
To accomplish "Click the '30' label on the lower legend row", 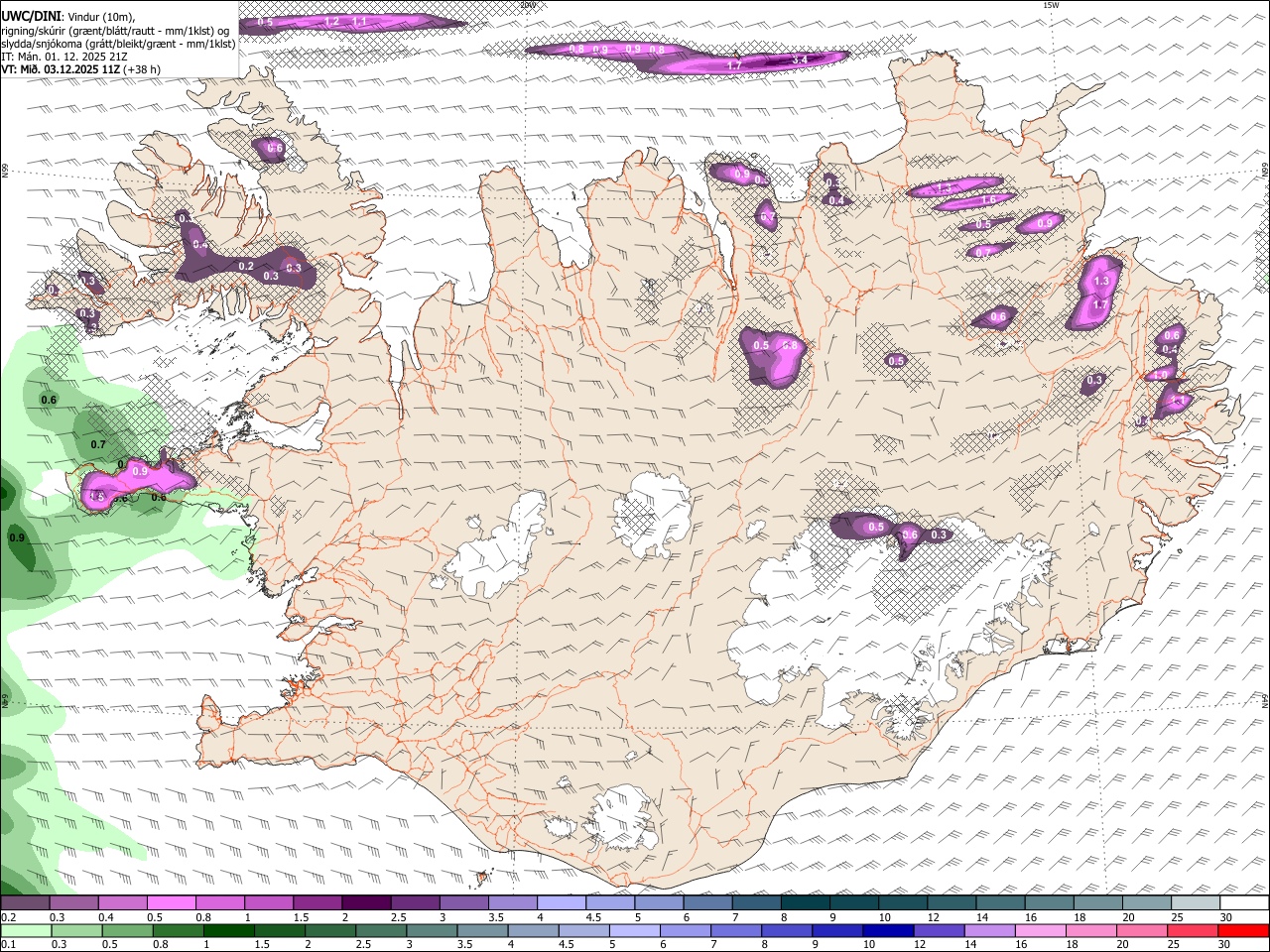I will coord(1223,945).
